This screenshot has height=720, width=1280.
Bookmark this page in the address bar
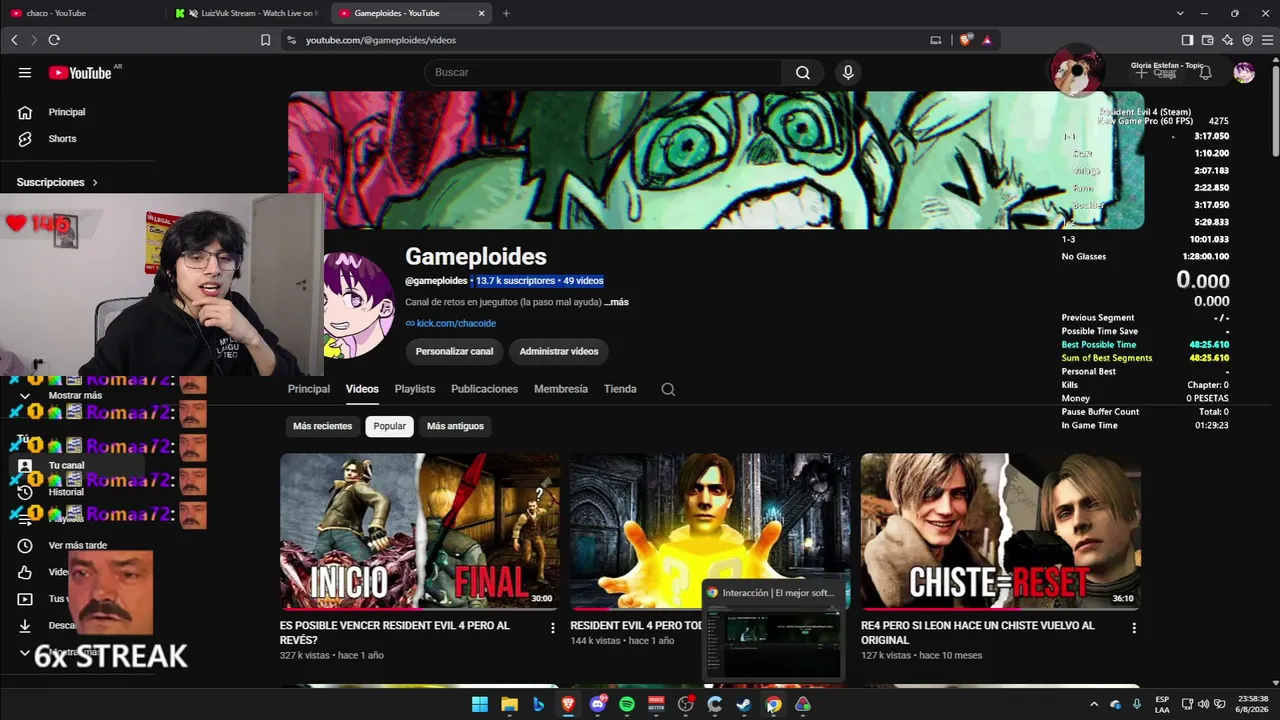(265, 40)
